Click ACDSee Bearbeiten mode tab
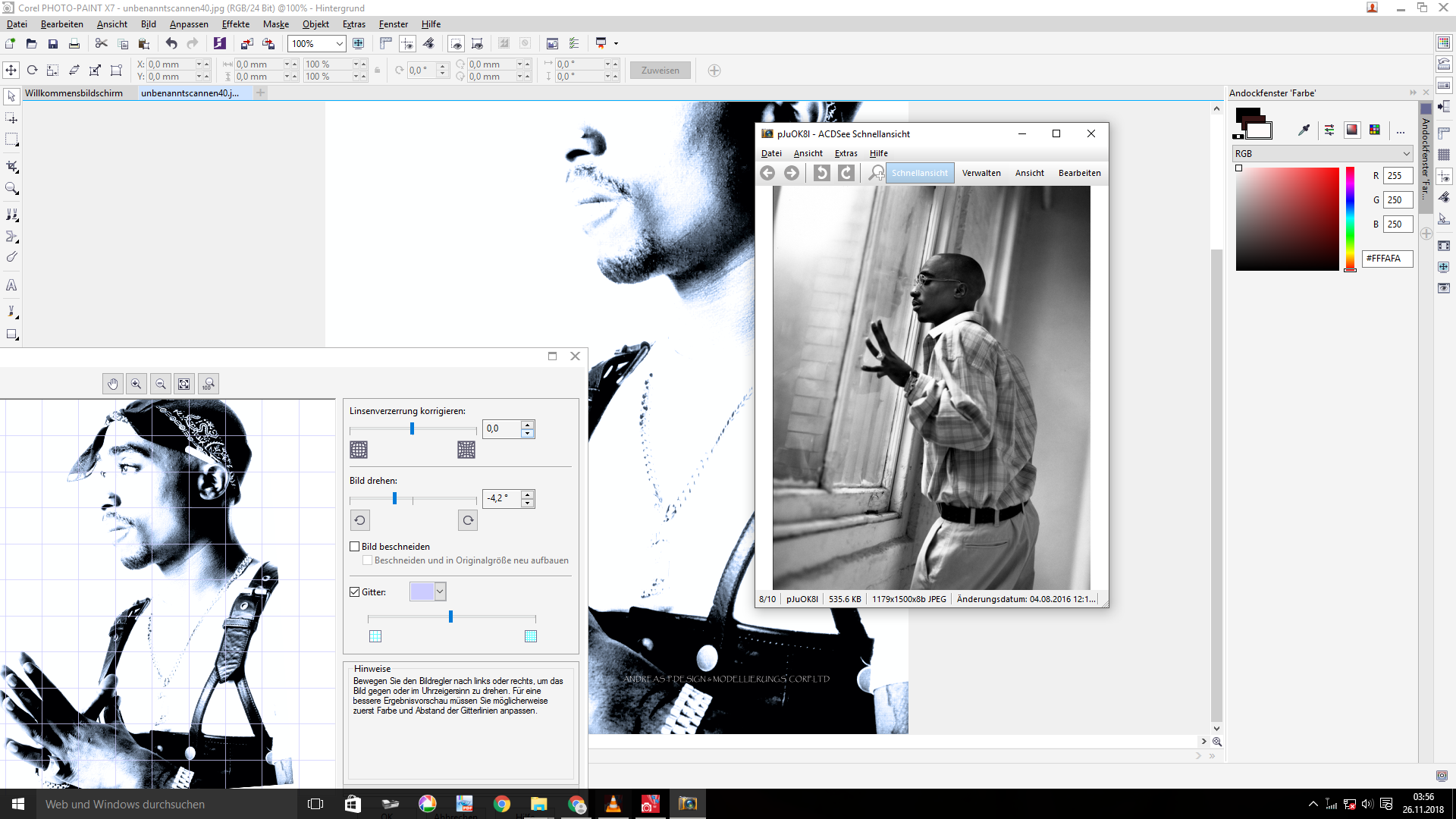 pos(1080,173)
